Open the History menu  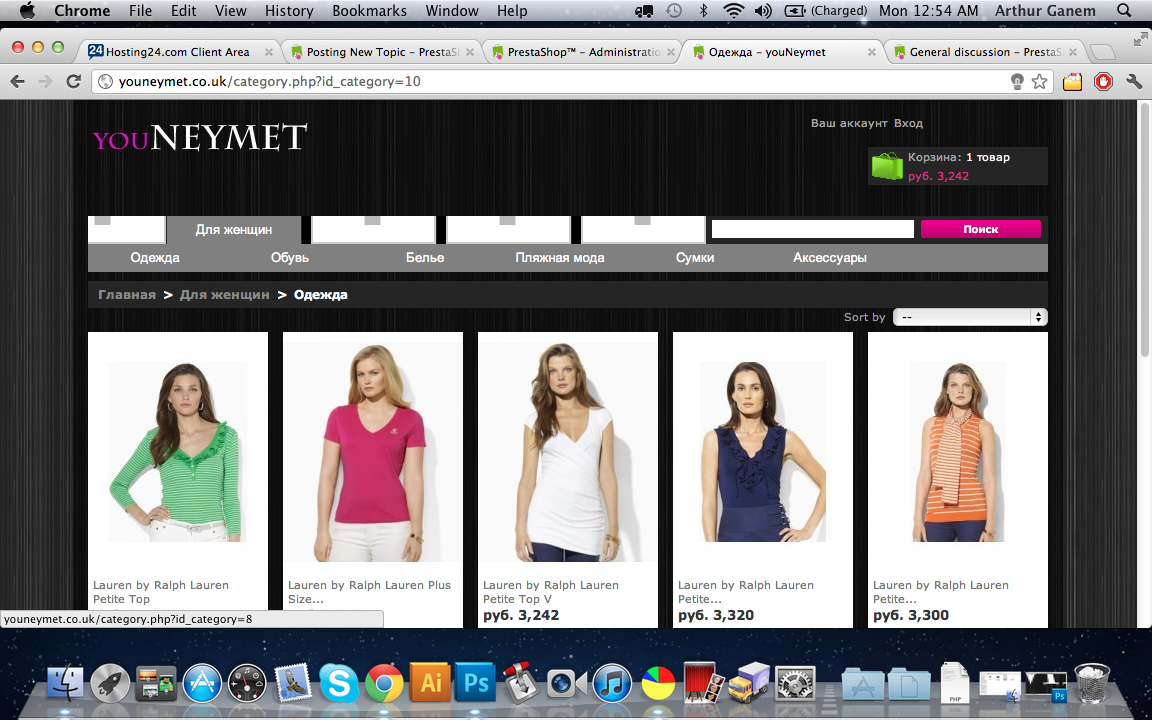[289, 10]
